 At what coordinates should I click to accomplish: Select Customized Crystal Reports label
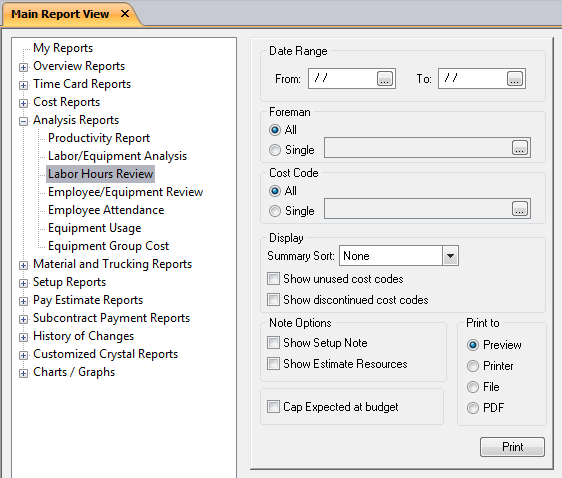click(x=105, y=354)
